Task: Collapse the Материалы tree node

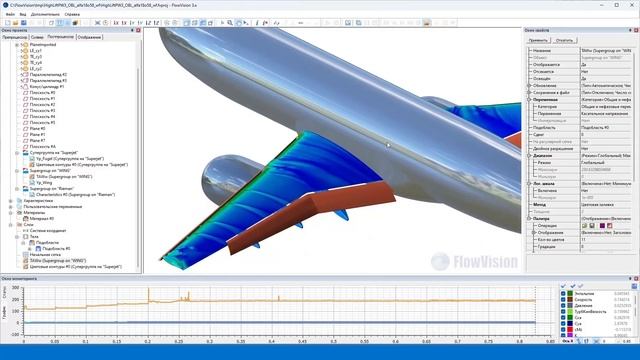Action: point(11,213)
